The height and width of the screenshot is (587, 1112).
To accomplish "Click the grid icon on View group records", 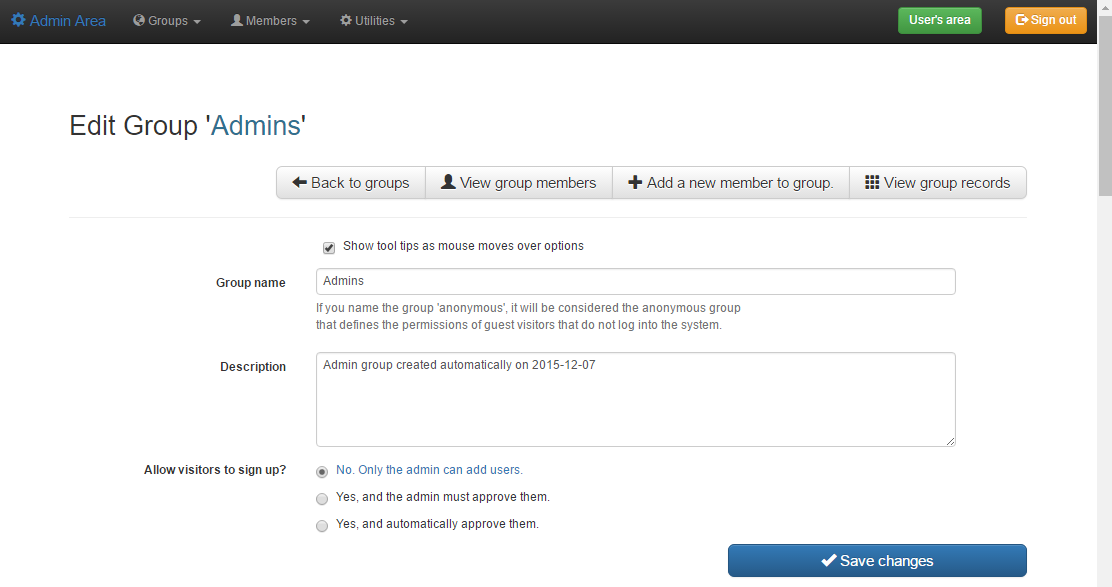I will (x=872, y=182).
